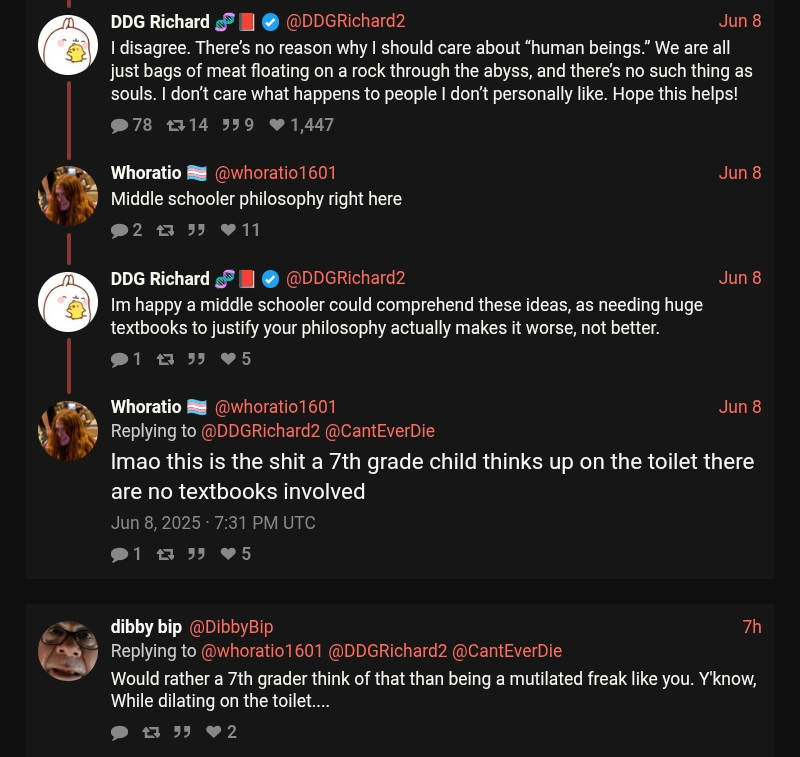This screenshot has width=800, height=757.
Task: Open the 7h timestamp on dibby bip's reply
Action: (752, 627)
